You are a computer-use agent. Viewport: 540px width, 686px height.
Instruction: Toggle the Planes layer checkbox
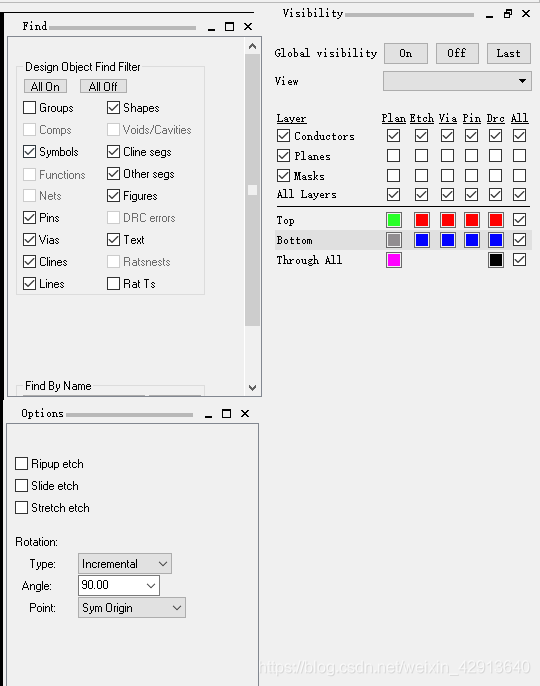click(284, 155)
